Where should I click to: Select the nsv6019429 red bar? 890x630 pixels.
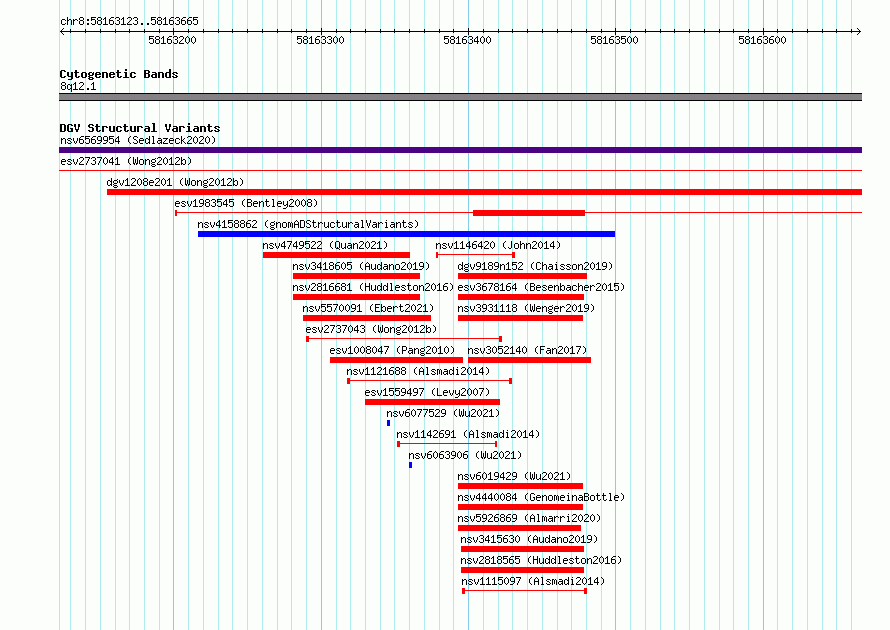(520, 486)
